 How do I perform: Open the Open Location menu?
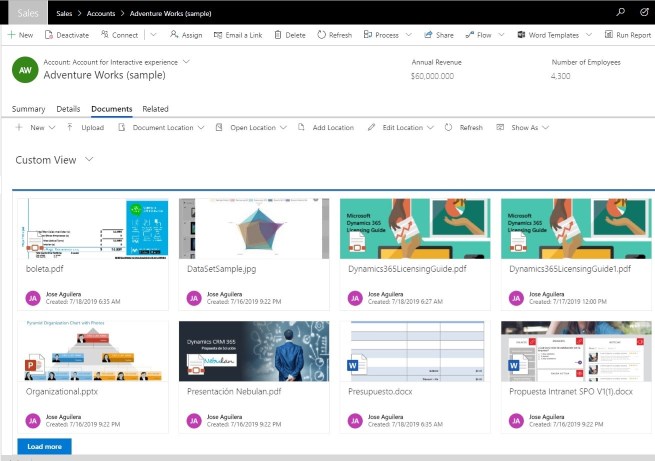pos(251,127)
